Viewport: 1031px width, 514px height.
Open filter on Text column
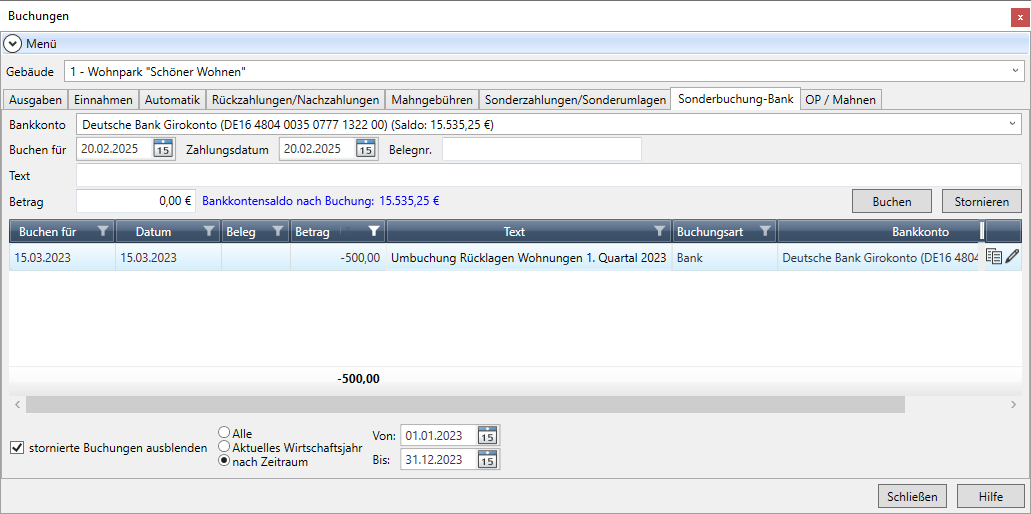click(659, 231)
